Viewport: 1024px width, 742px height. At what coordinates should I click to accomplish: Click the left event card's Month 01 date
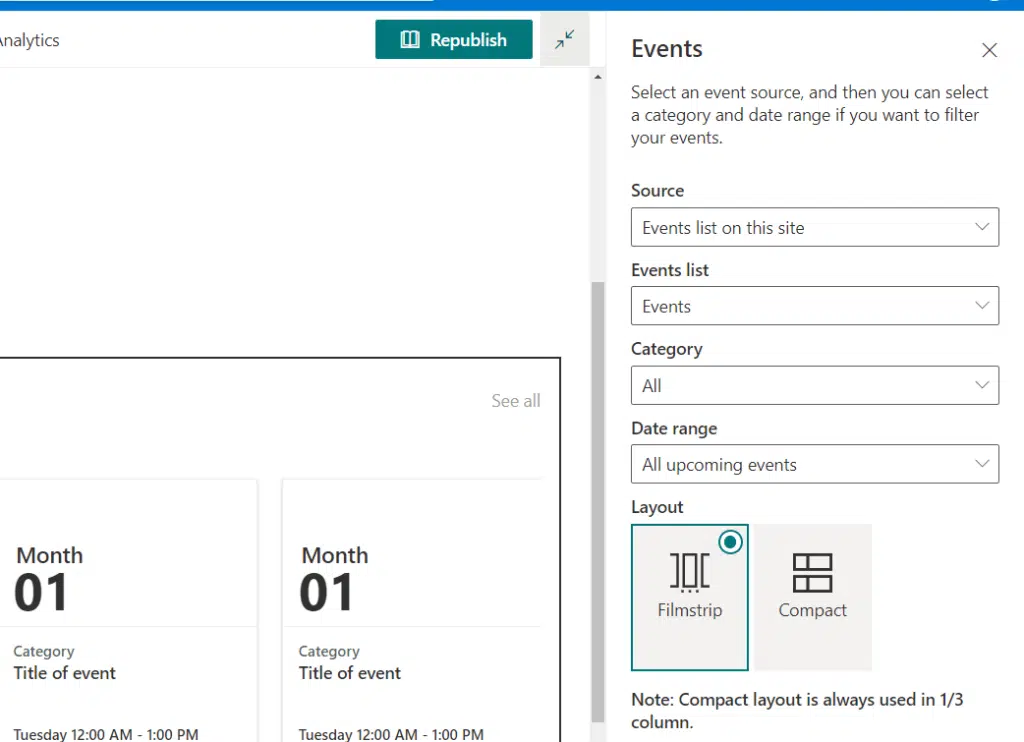[x=49, y=579]
